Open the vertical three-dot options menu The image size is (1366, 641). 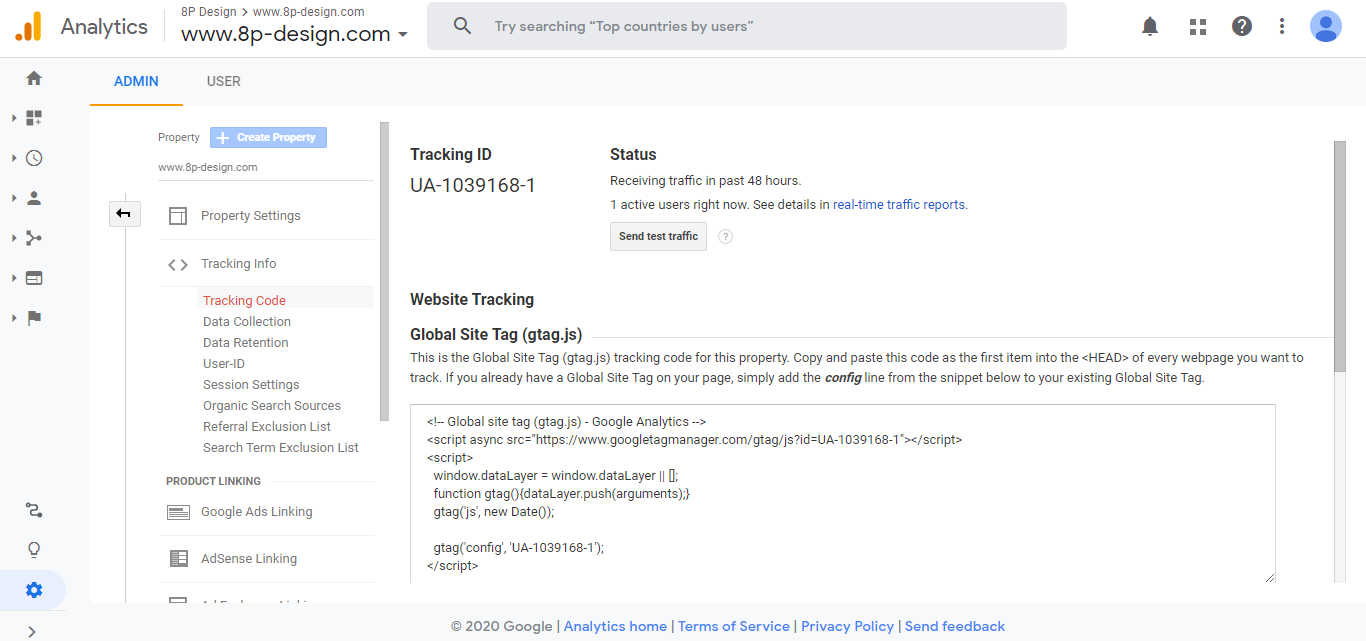tap(1282, 27)
